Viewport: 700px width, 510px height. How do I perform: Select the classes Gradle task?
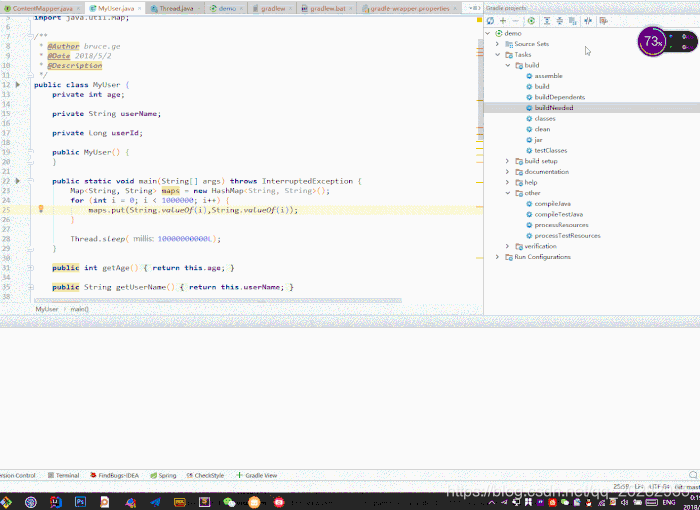(545, 118)
